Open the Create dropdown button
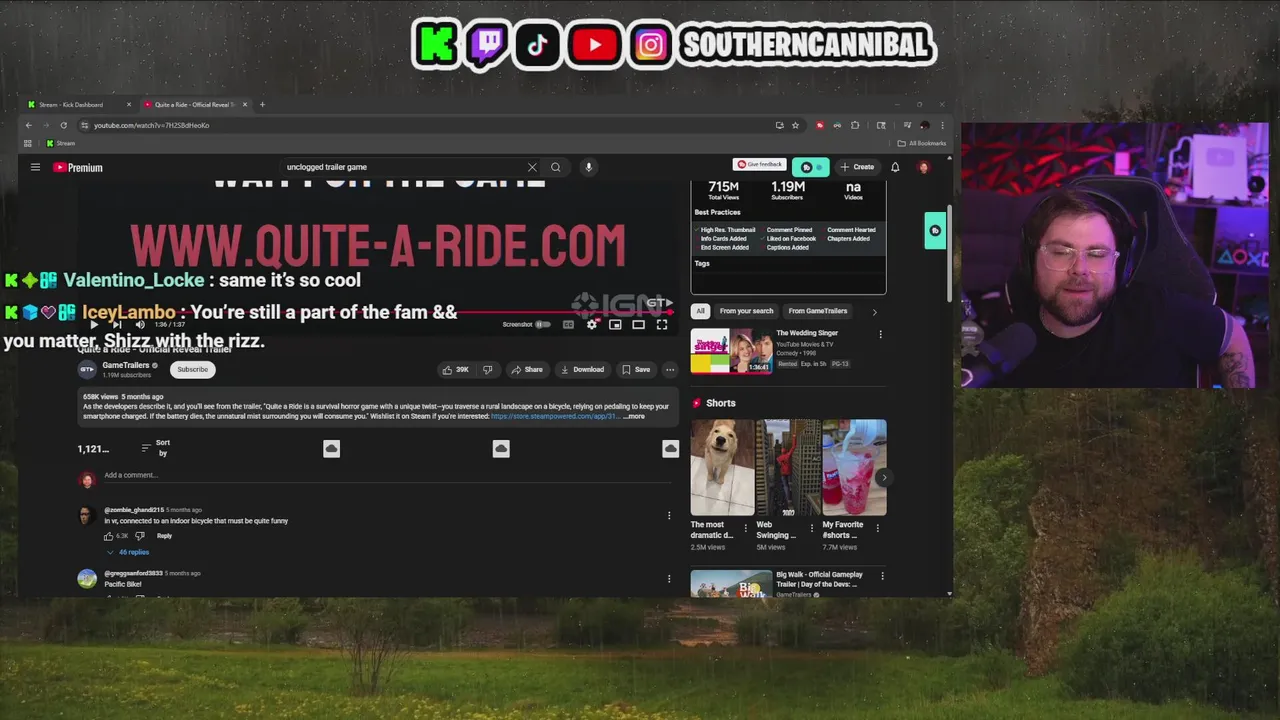The height and width of the screenshot is (720, 1280). [x=857, y=167]
